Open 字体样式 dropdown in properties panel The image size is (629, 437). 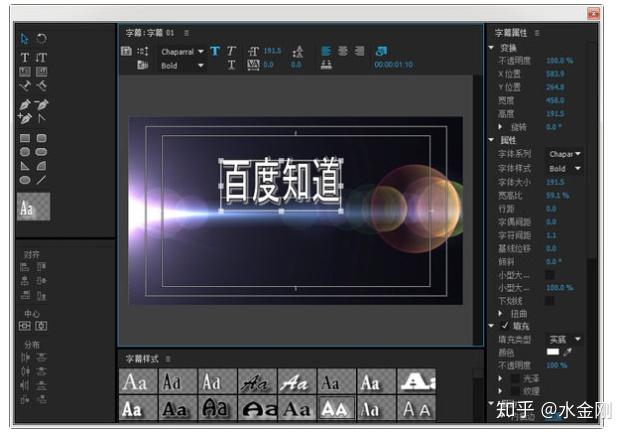564,169
